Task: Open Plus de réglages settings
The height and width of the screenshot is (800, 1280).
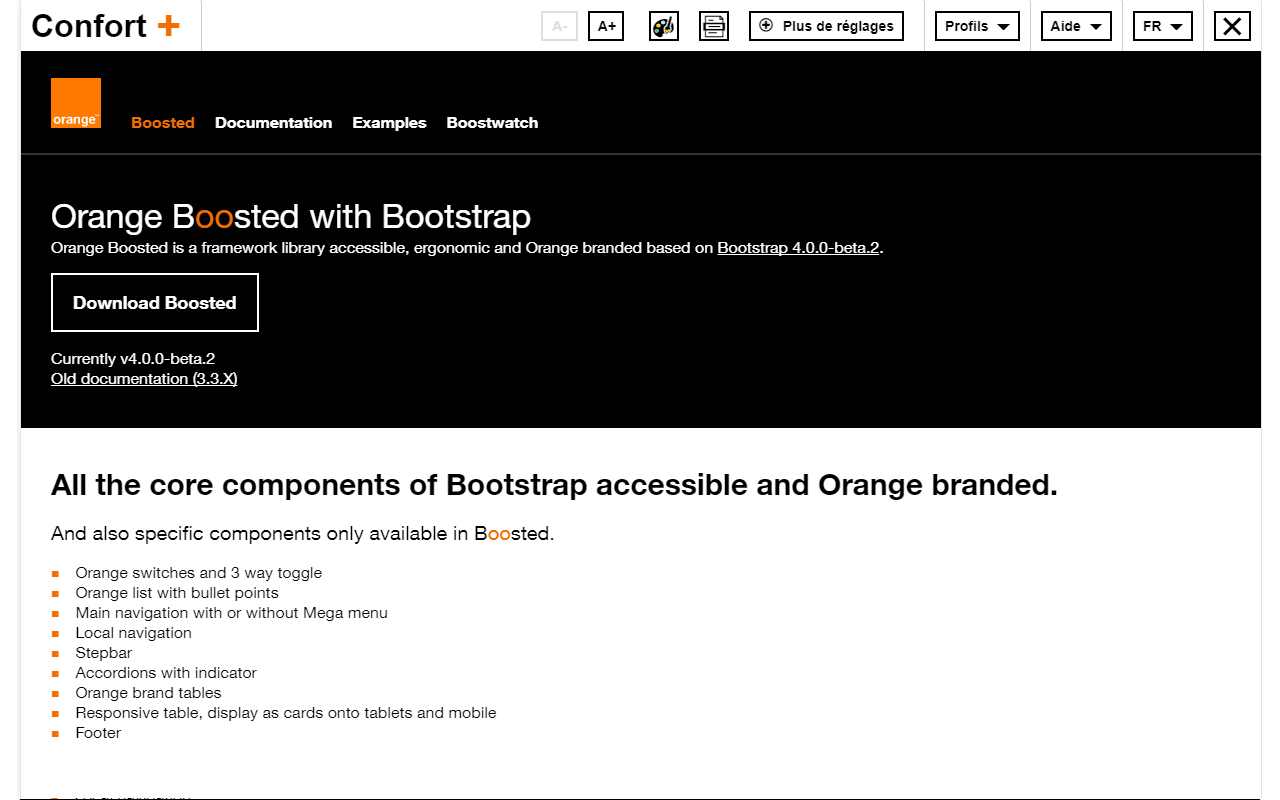Action: point(826,26)
